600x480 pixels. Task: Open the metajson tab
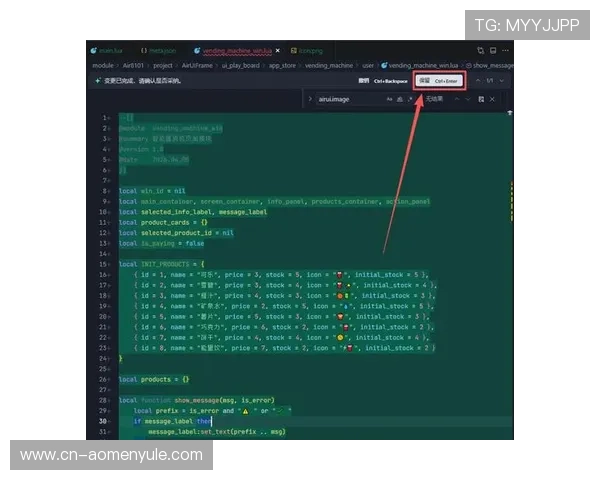[x=159, y=49]
